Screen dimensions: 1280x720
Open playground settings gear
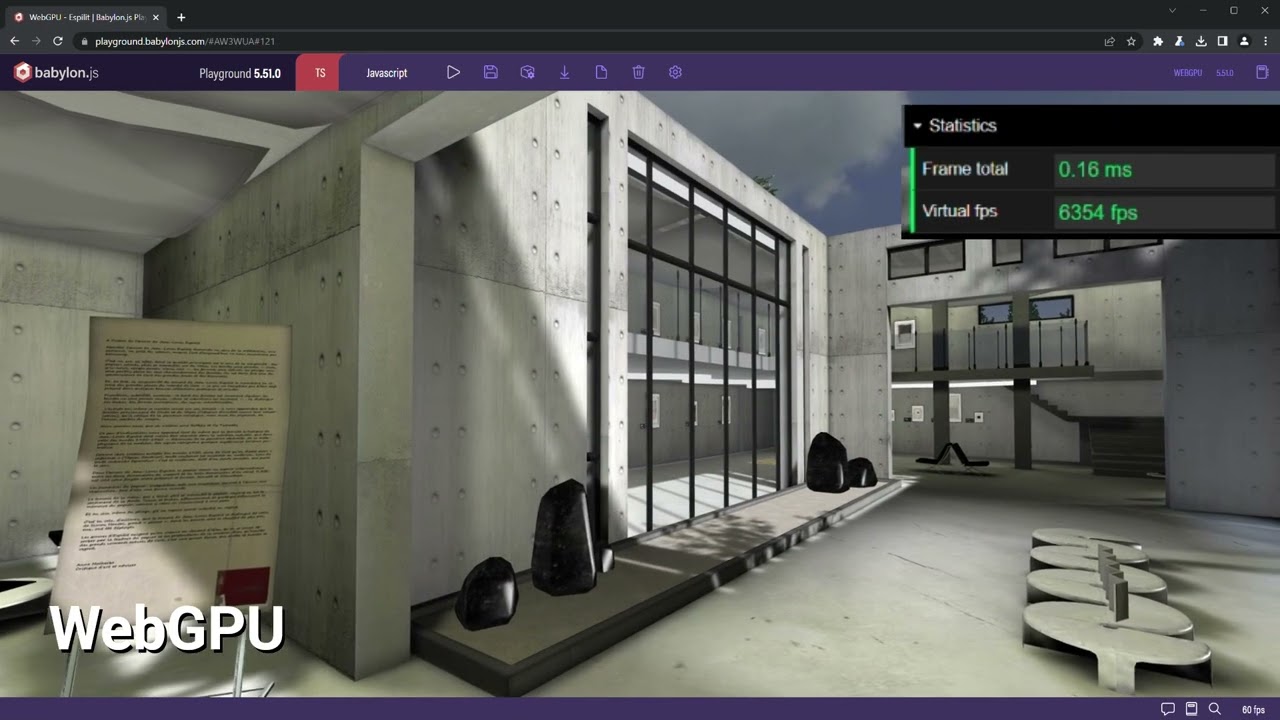[x=675, y=73]
